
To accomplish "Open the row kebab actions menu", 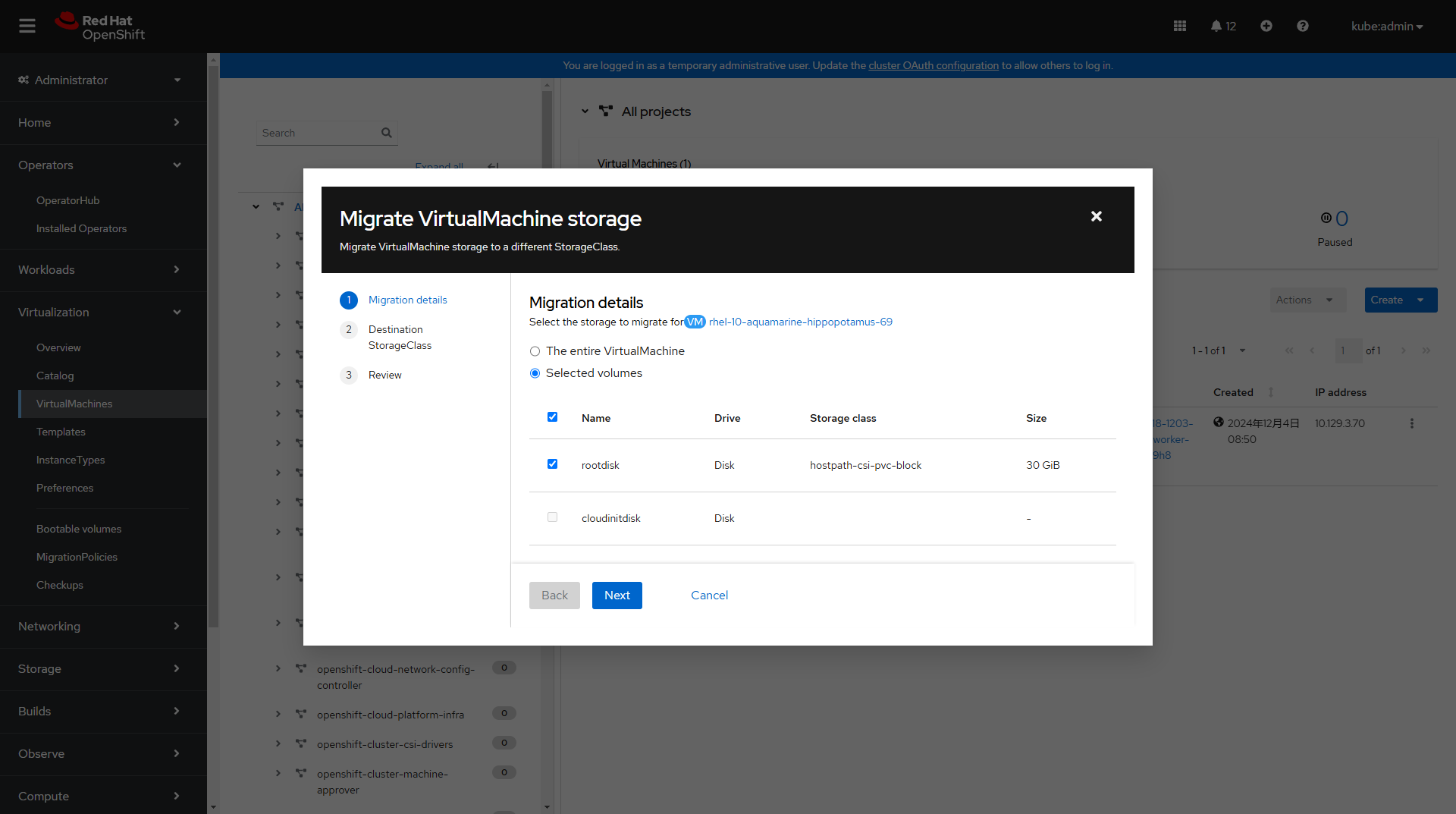I will pyautogui.click(x=1412, y=423).
